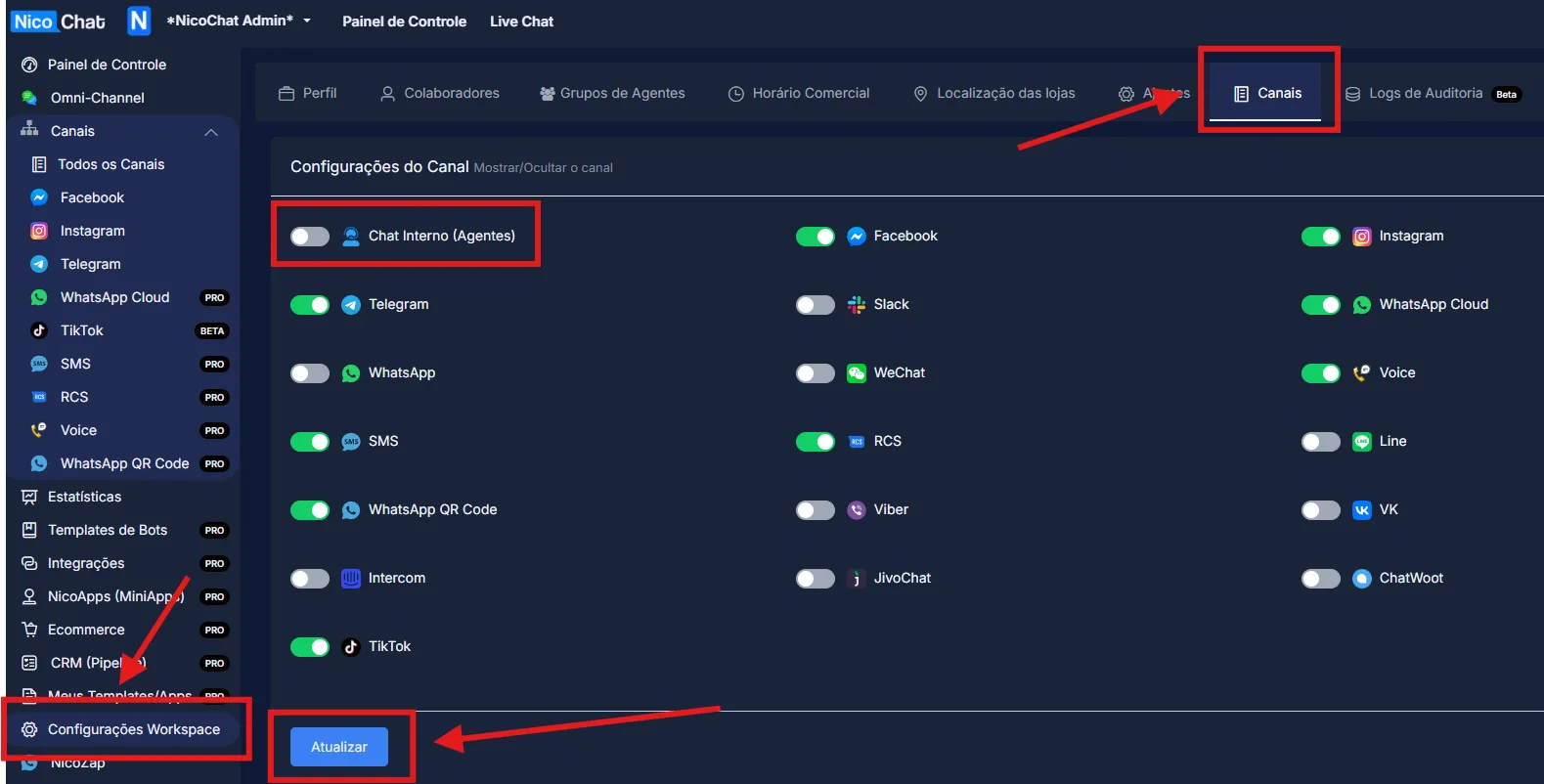Click the RCS icon in sidebar
The width and height of the screenshot is (1544, 784).
pyautogui.click(x=39, y=397)
